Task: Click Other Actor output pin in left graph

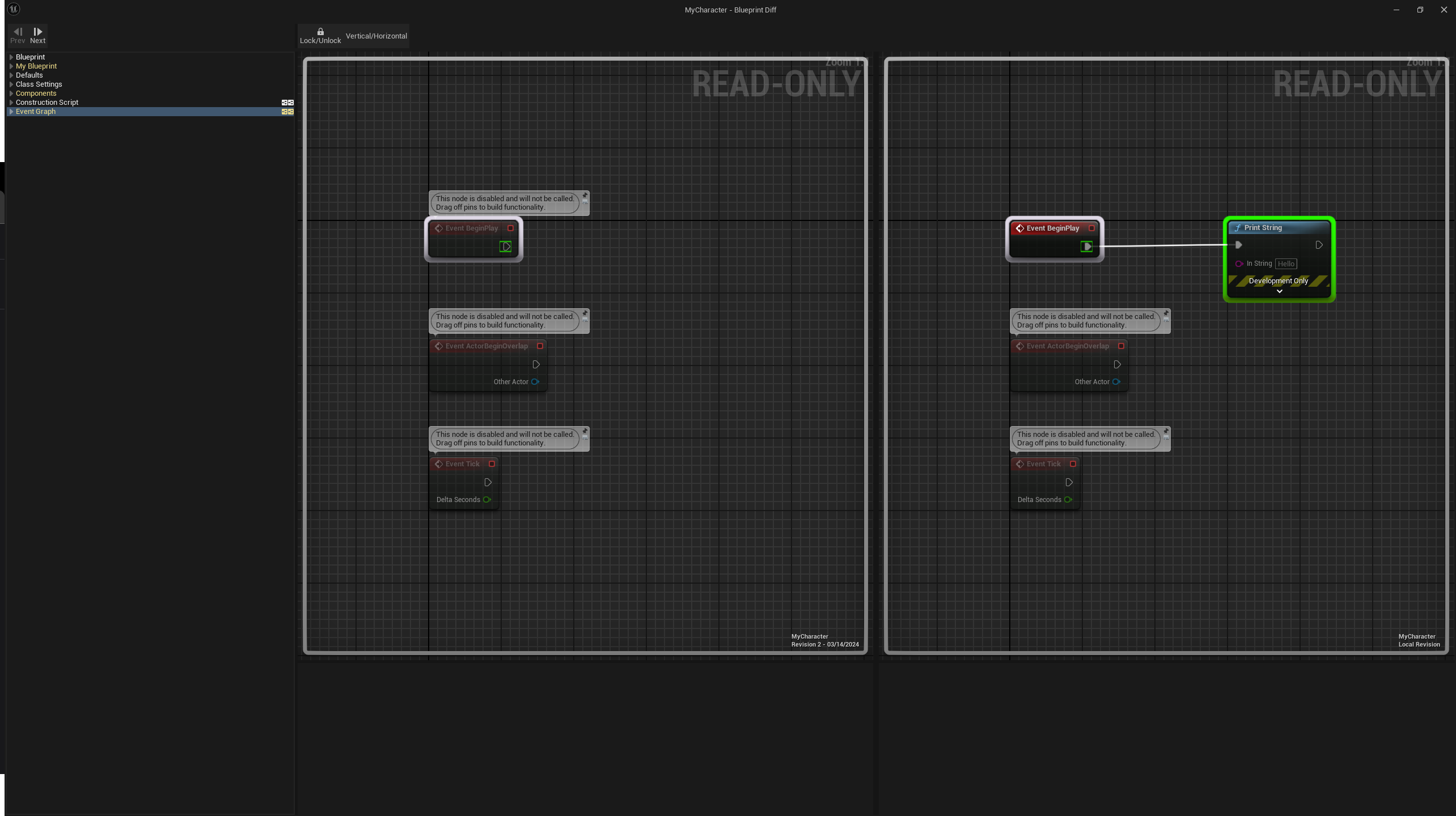Action: click(535, 382)
